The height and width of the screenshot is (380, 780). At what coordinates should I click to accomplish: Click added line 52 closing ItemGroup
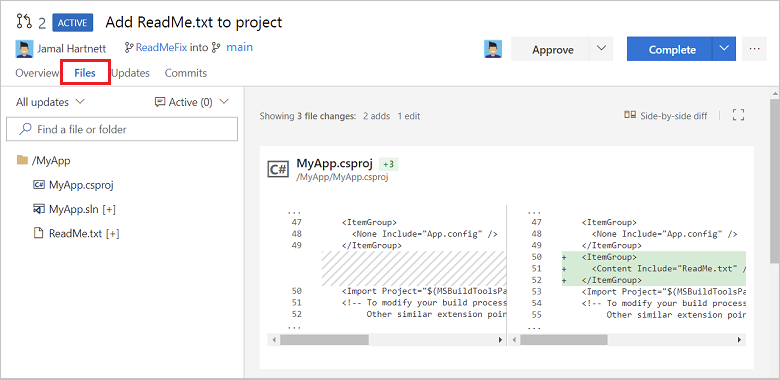click(654, 280)
